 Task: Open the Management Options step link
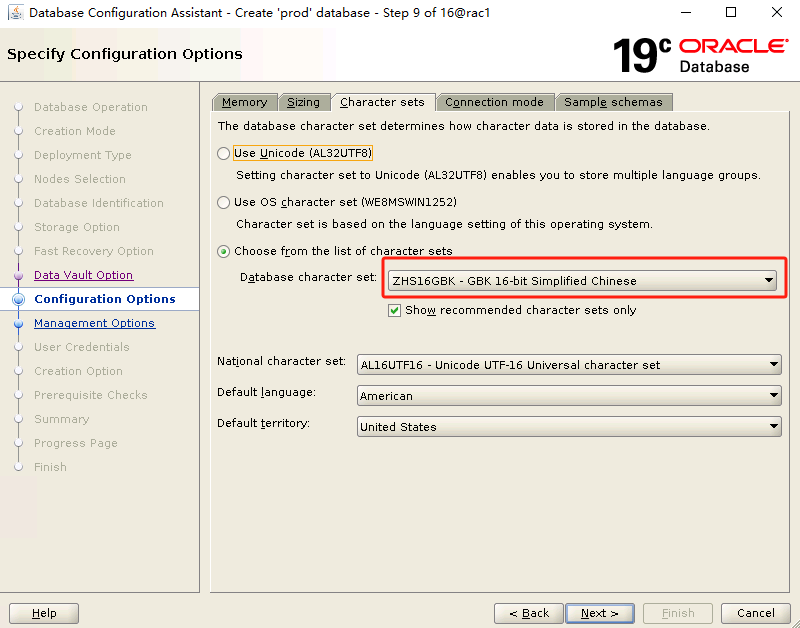pyautogui.click(x=94, y=323)
